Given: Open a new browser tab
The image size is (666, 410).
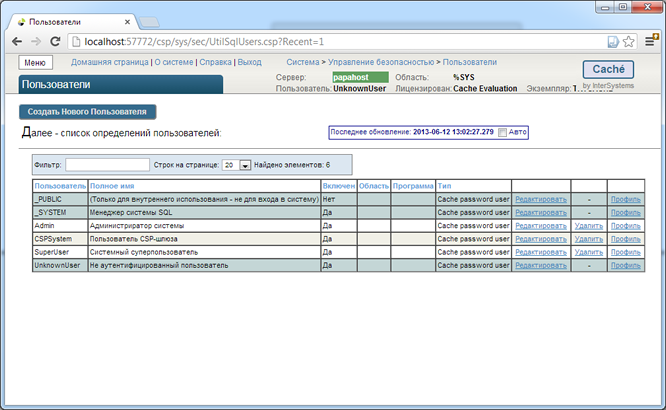Looking at the screenshot, I should click(149, 22).
